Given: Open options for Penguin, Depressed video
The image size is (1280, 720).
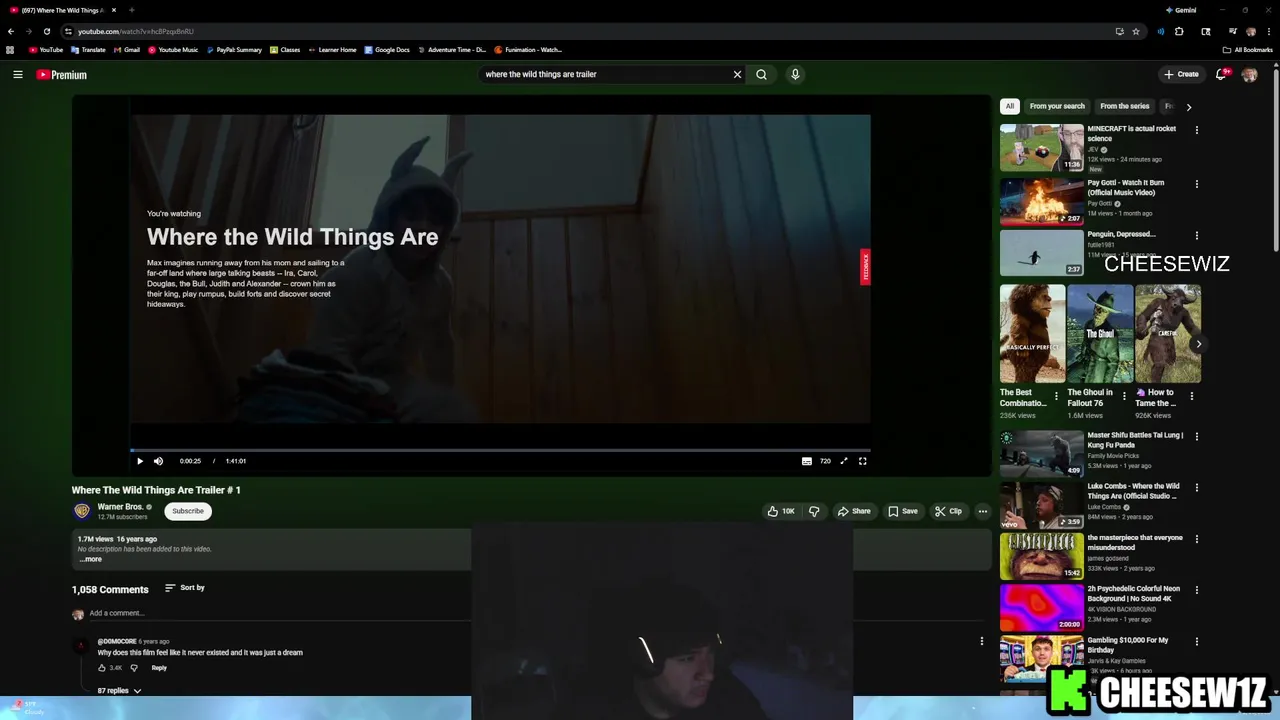Looking at the screenshot, I should click(x=1197, y=236).
